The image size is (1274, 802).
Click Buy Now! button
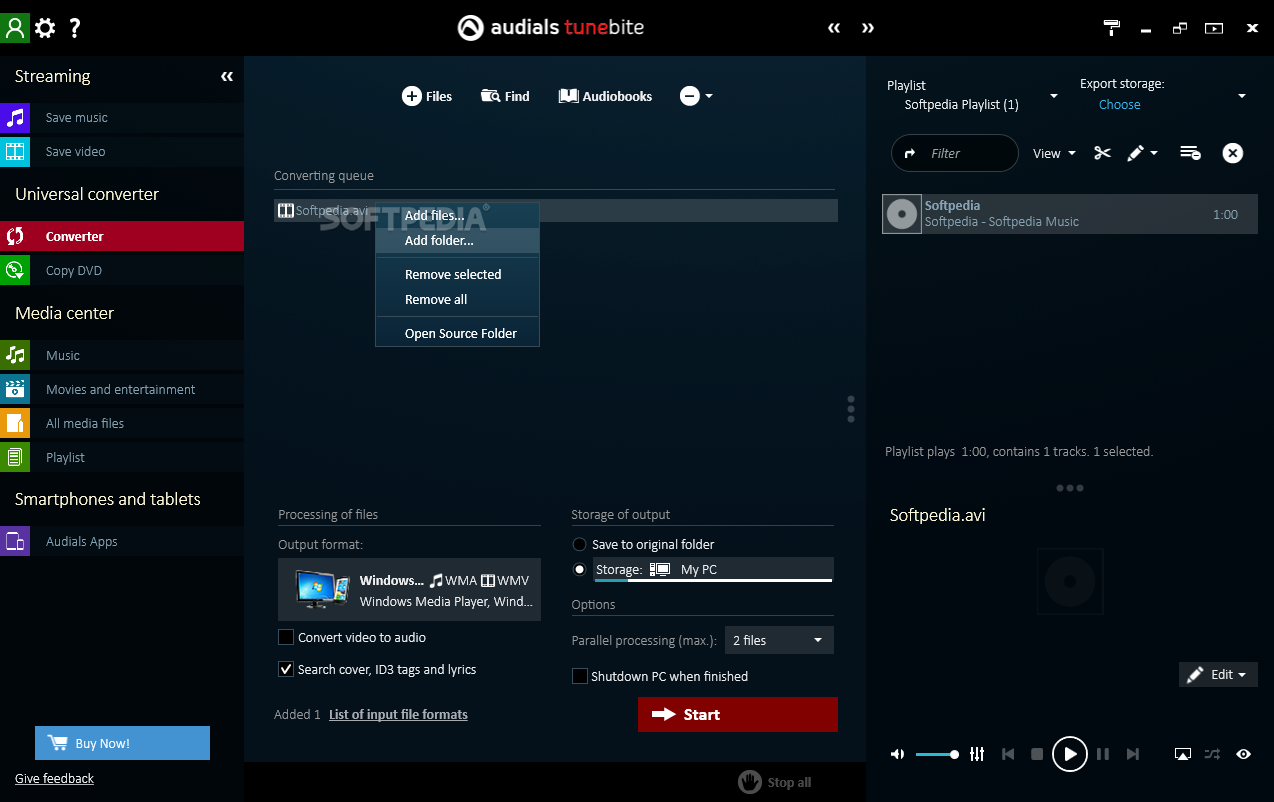122,743
